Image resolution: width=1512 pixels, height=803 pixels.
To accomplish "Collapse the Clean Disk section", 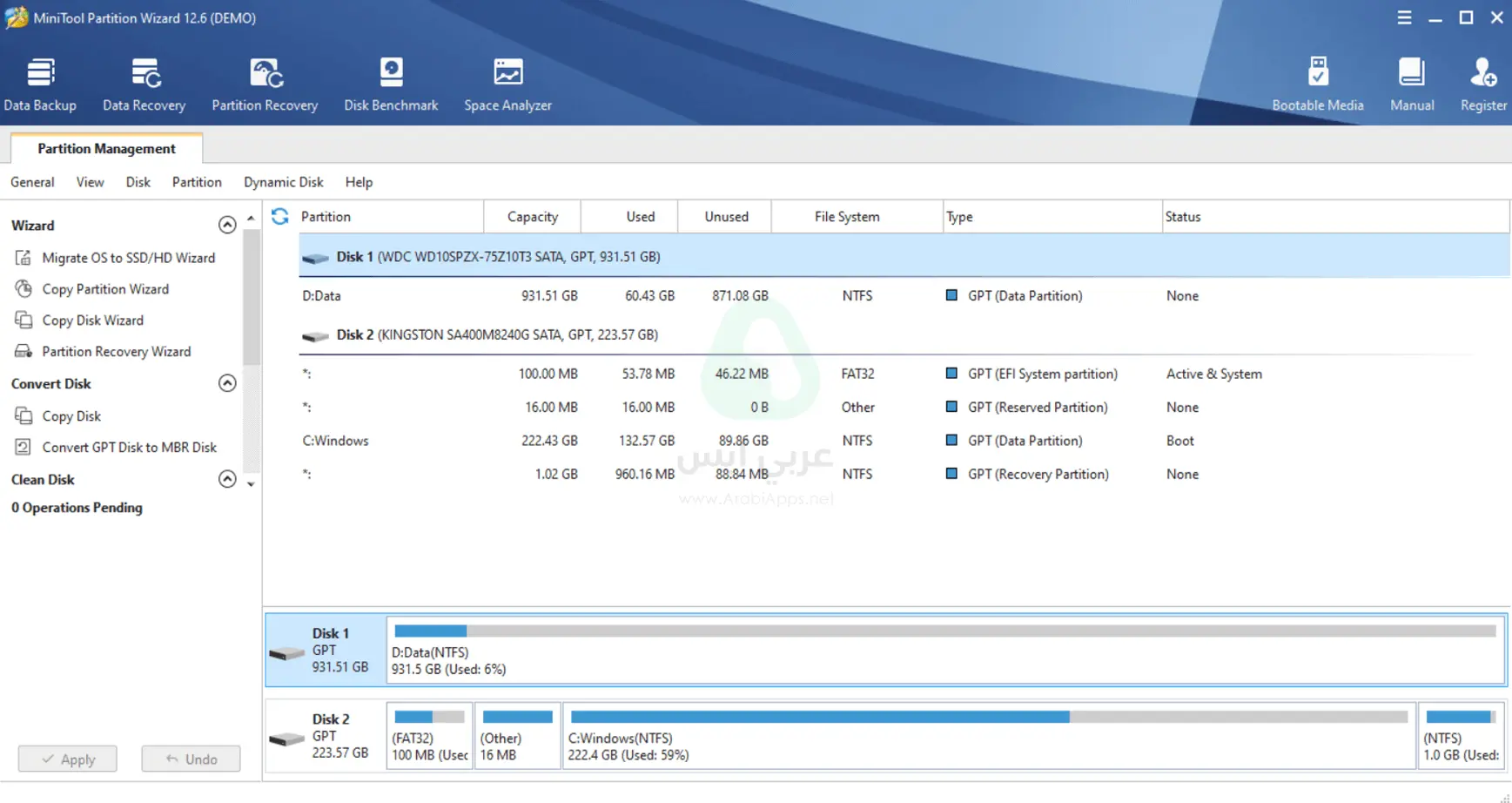I will pos(227,479).
